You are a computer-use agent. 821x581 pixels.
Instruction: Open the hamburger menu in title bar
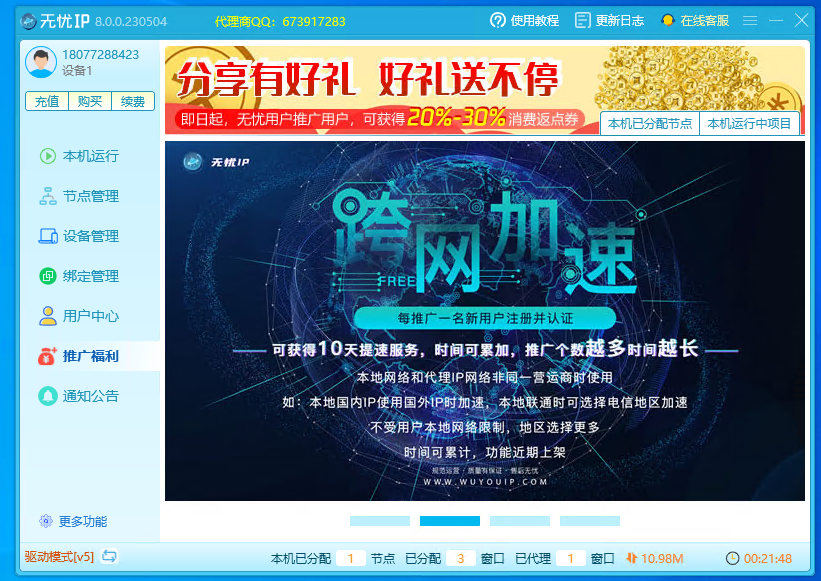pos(750,20)
